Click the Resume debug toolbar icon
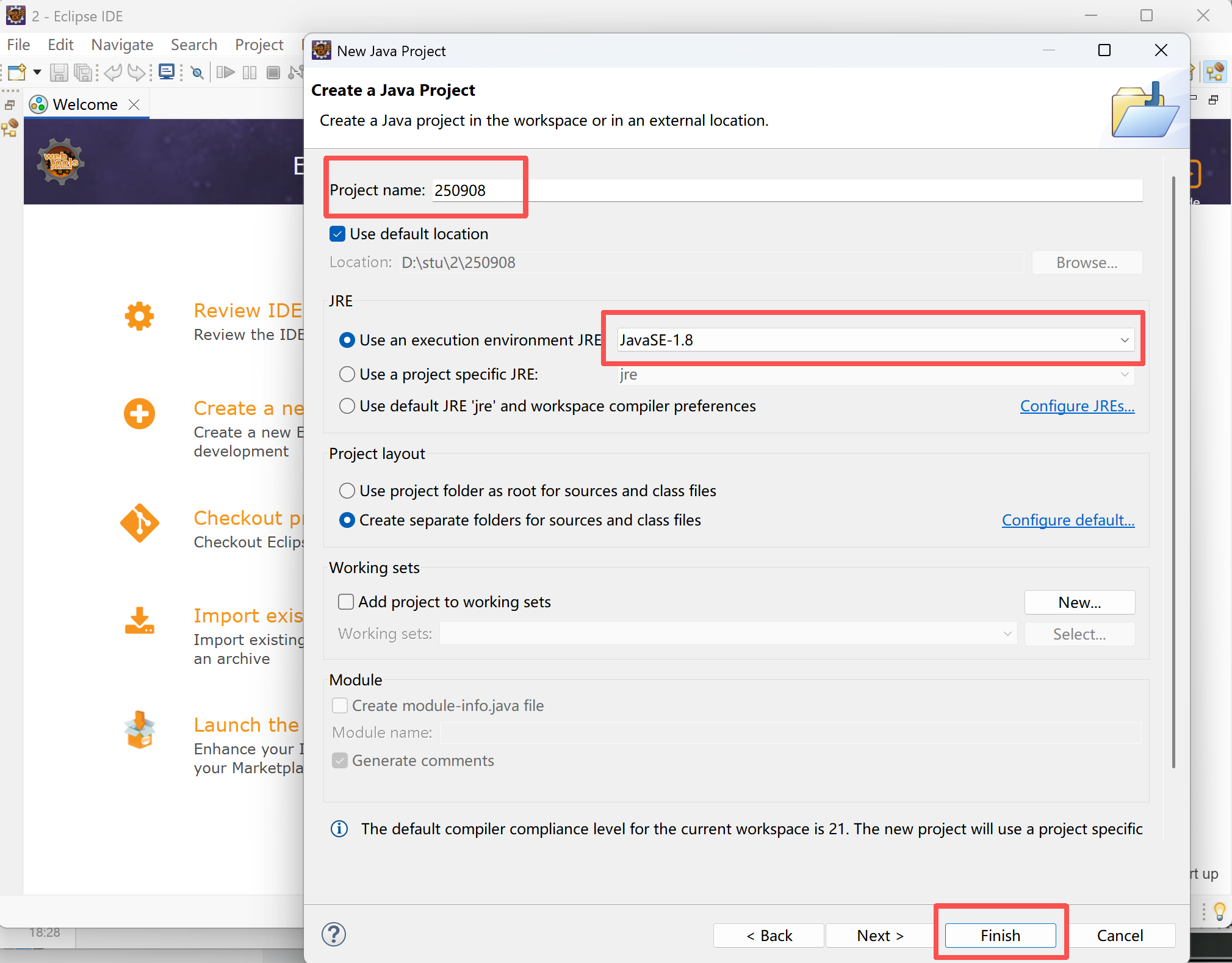 [225, 73]
